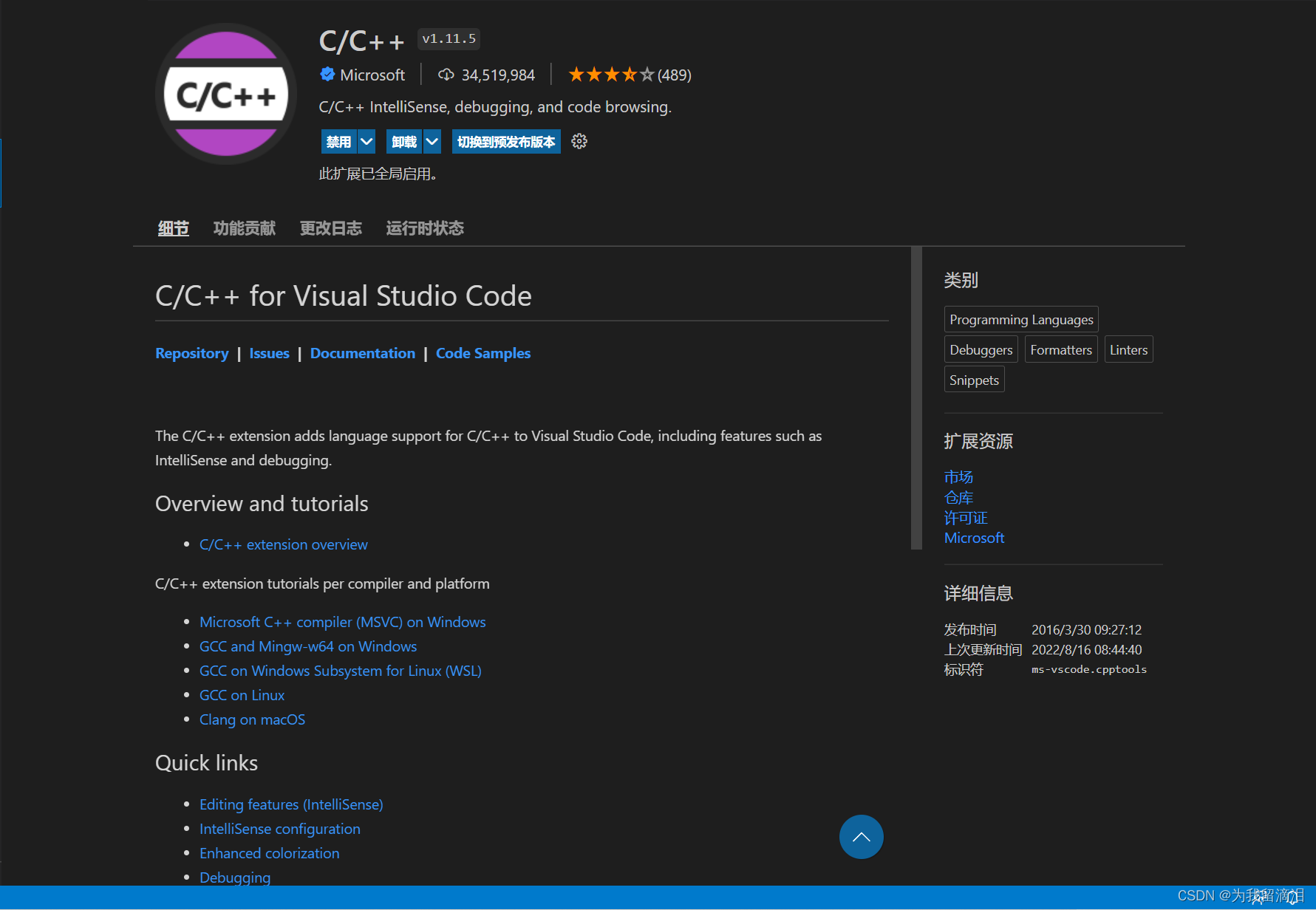Open Microsoft C++ compiler (MSVC) on Windows link
Image resolution: width=1316 pixels, height=910 pixels.
coord(343,622)
